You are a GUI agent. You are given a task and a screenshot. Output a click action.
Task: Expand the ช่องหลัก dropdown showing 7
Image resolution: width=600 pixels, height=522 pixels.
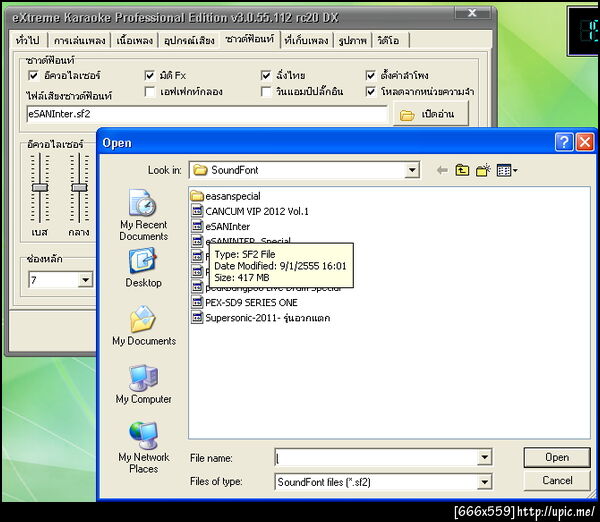pos(86,280)
